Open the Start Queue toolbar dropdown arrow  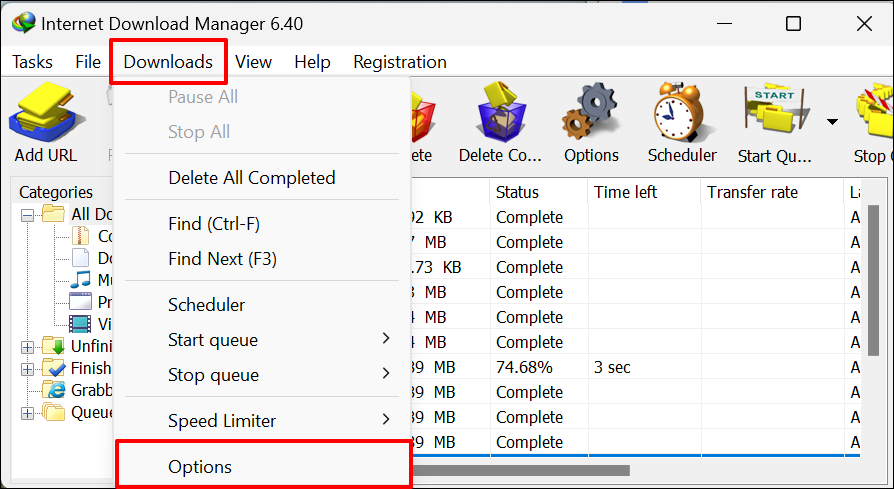click(832, 122)
